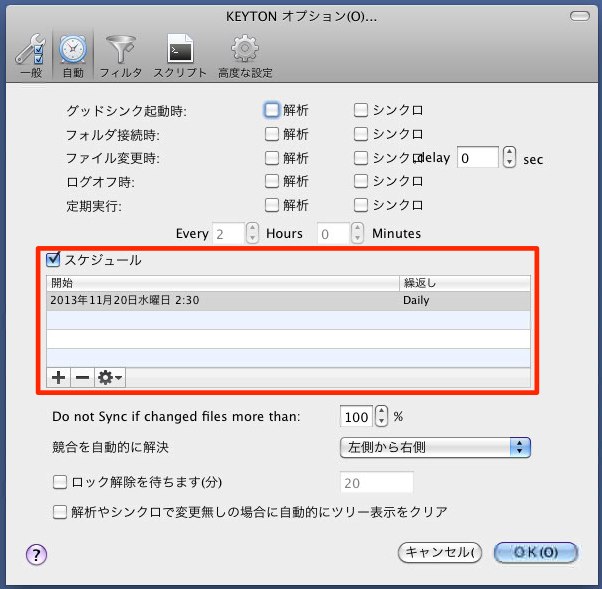Click the Minutes stepper

[357, 233]
